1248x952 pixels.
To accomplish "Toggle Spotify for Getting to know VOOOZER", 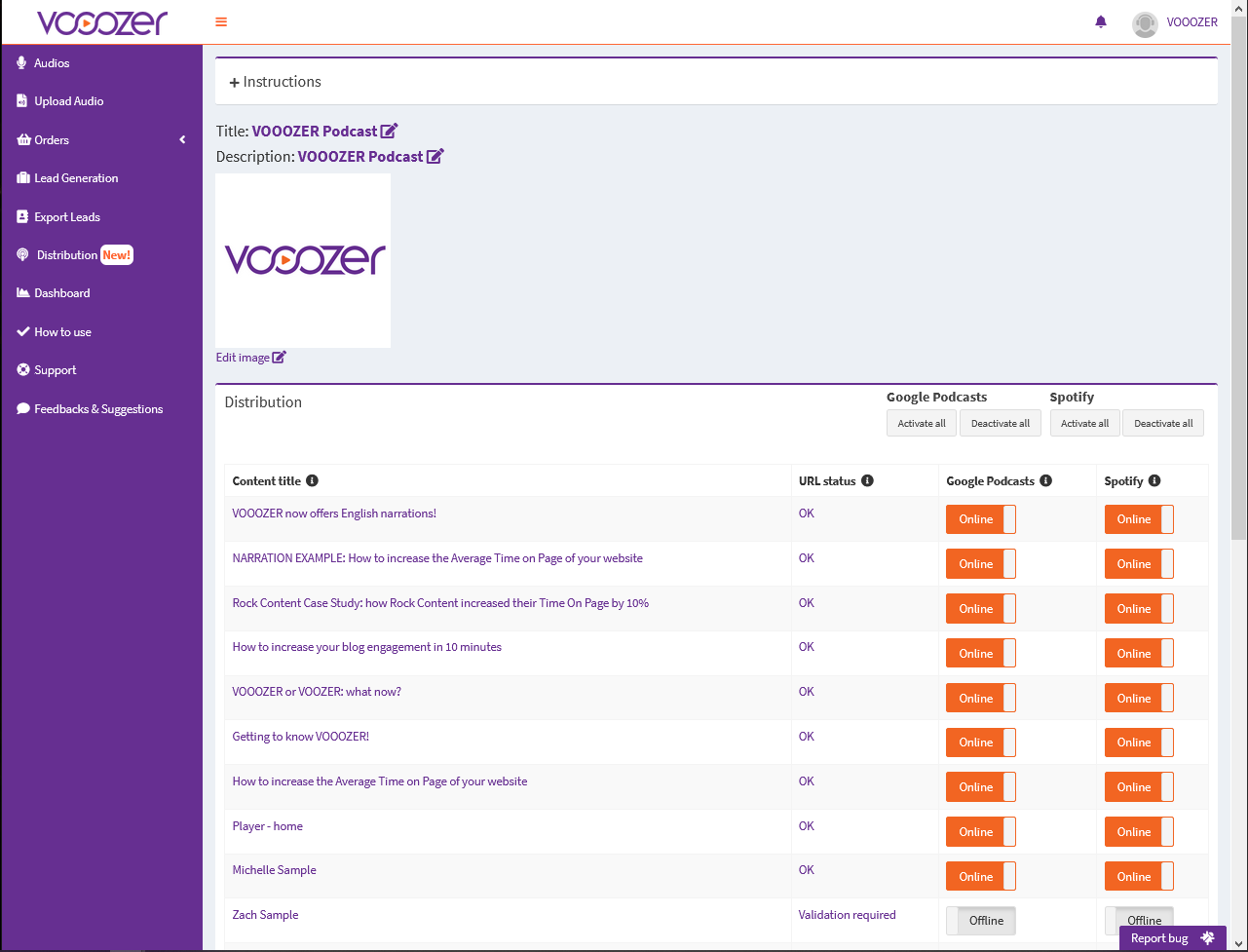I will point(1139,743).
